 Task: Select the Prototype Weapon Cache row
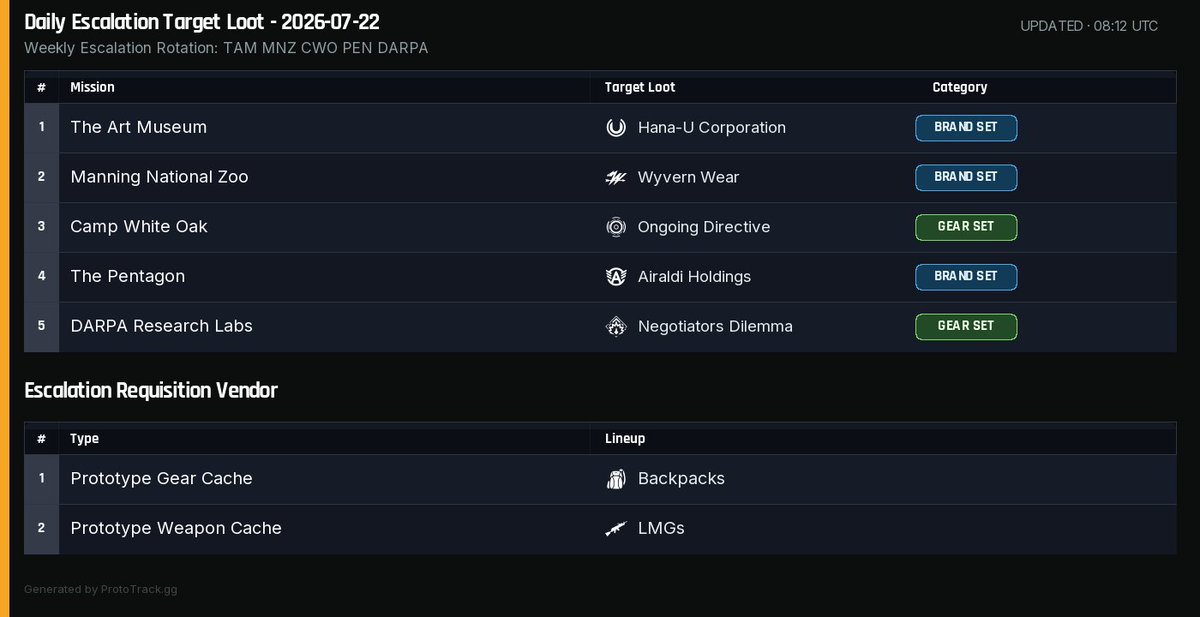tap(600, 529)
